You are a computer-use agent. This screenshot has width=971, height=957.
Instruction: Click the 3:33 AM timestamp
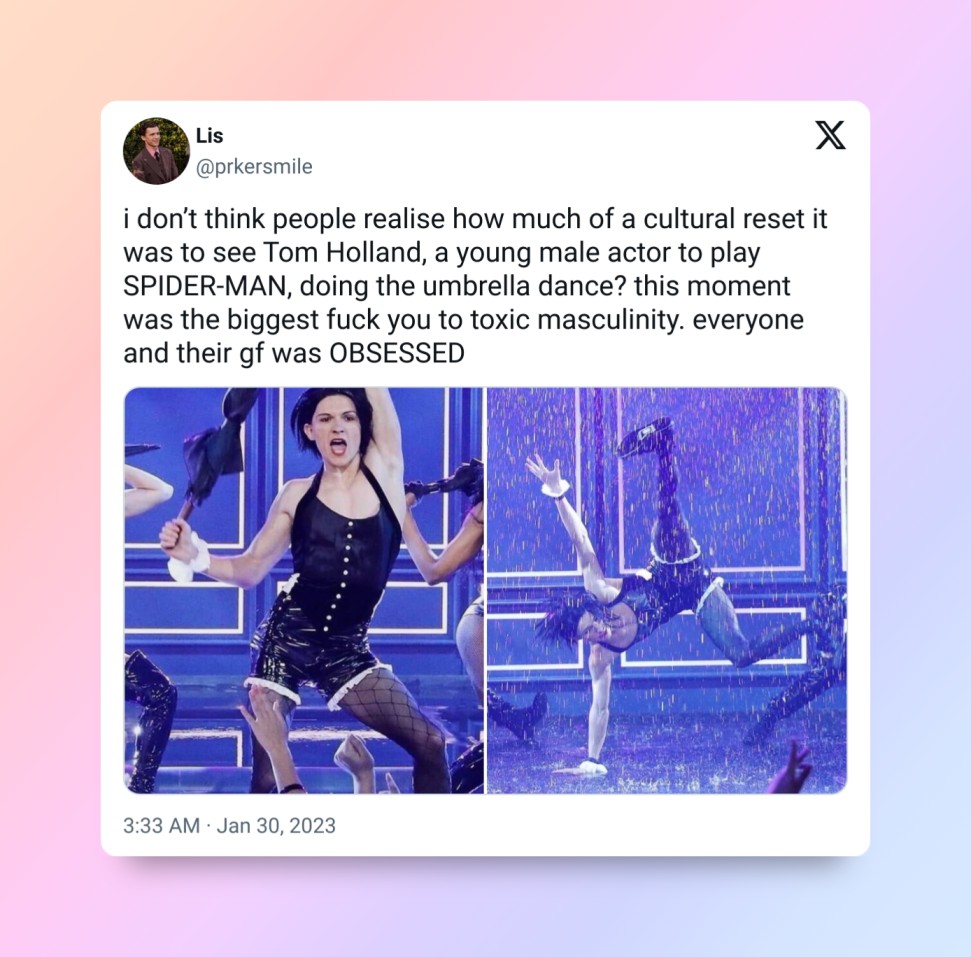161,825
